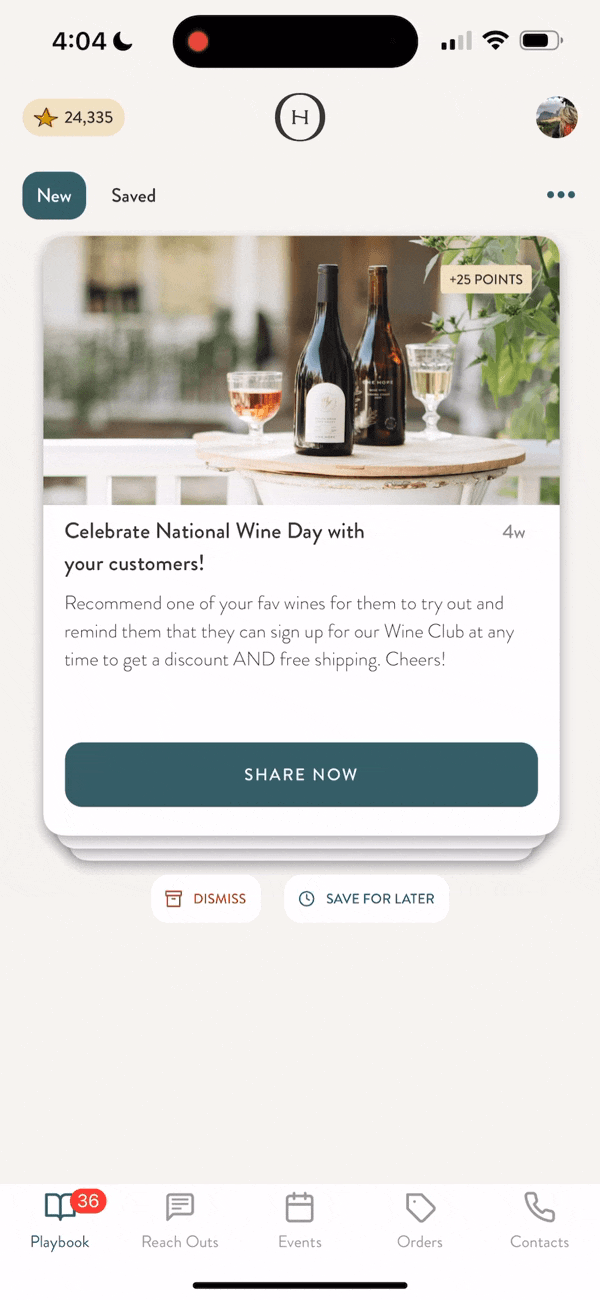Open the Orders tag icon
This screenshot has width=600, height=1300.
tap(420, 1208)
